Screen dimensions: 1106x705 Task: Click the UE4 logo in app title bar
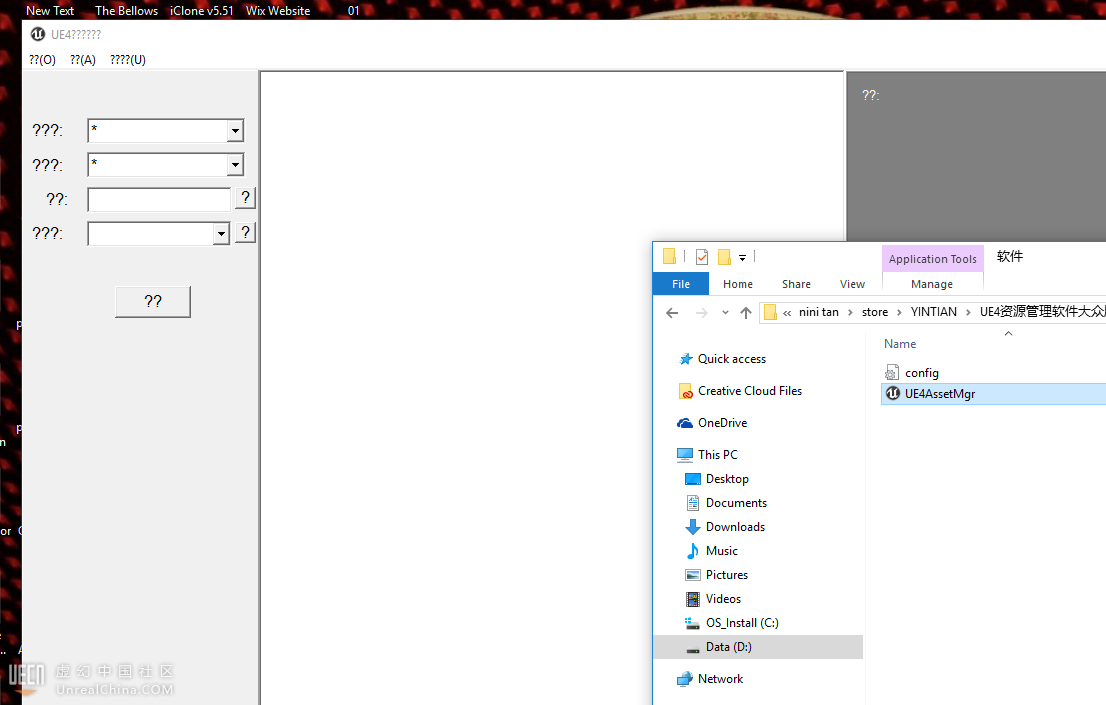click(38, 34)
